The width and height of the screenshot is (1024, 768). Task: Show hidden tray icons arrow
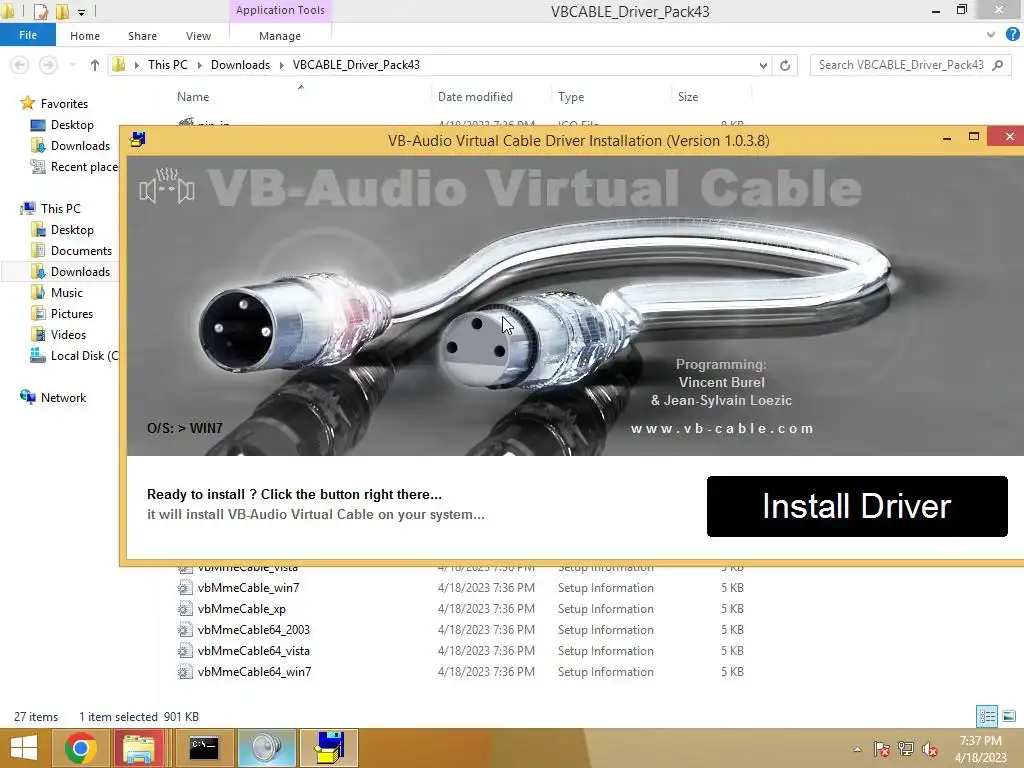[x=857, y=749]
